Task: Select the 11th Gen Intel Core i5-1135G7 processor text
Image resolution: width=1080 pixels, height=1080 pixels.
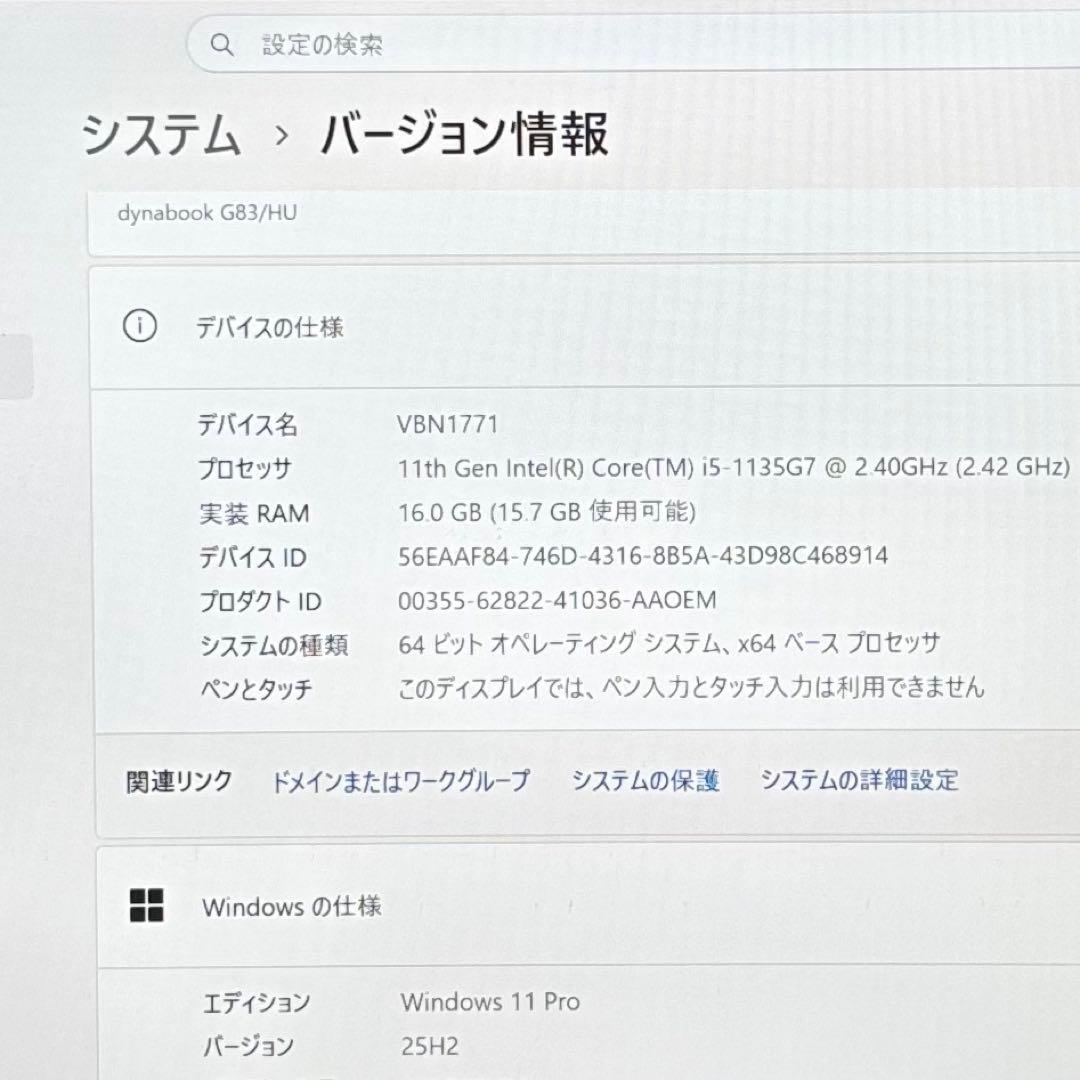Action: [734, 468]
